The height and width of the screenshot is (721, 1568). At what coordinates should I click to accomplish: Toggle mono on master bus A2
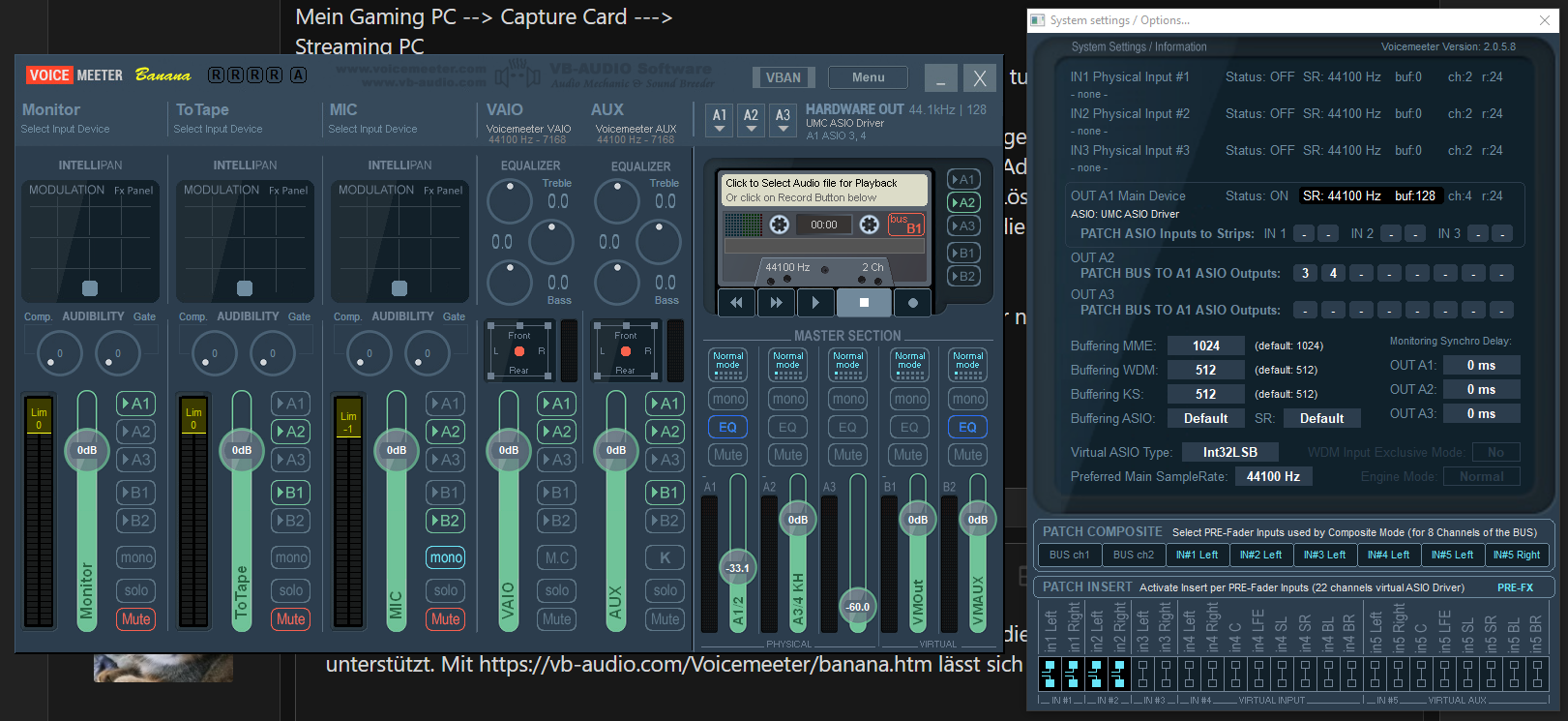[788, 399]
